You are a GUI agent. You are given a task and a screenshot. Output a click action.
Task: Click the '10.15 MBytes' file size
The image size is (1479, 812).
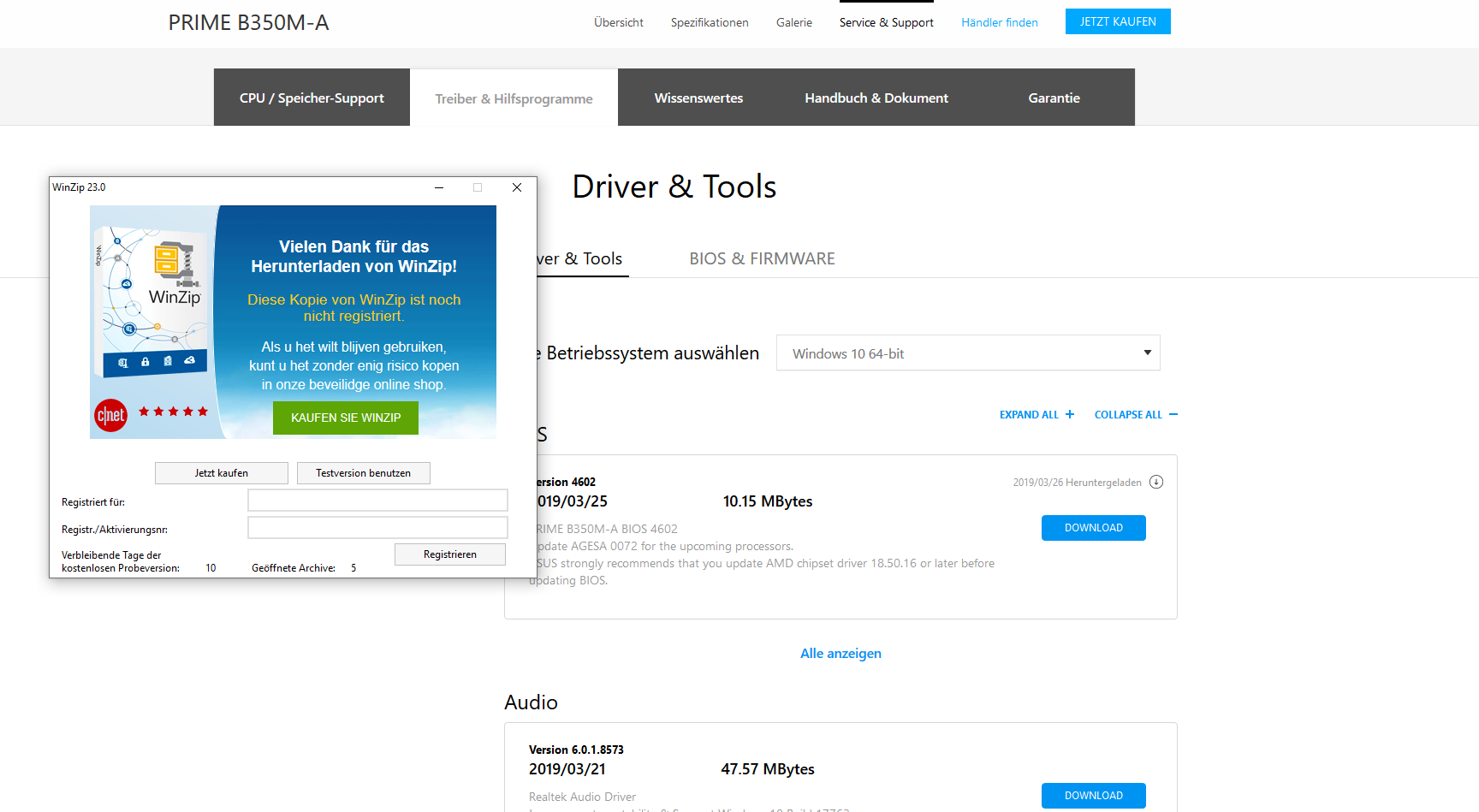coord(768,501)
